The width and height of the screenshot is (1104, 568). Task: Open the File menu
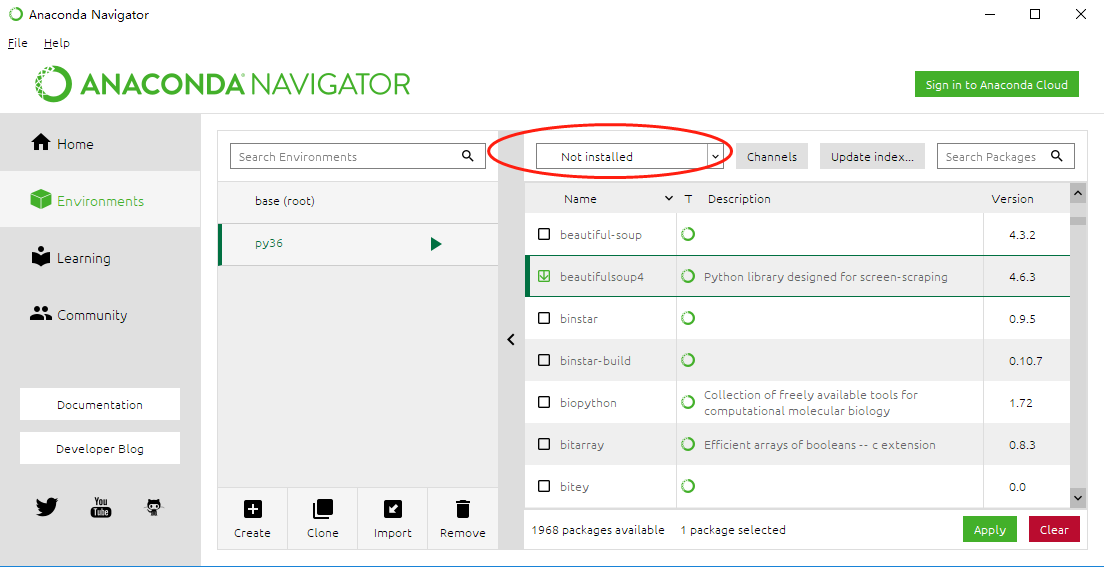click(x=18, y=43)
